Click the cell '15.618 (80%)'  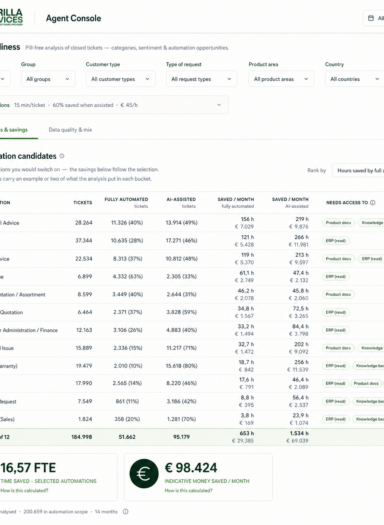tap(181, 366)
